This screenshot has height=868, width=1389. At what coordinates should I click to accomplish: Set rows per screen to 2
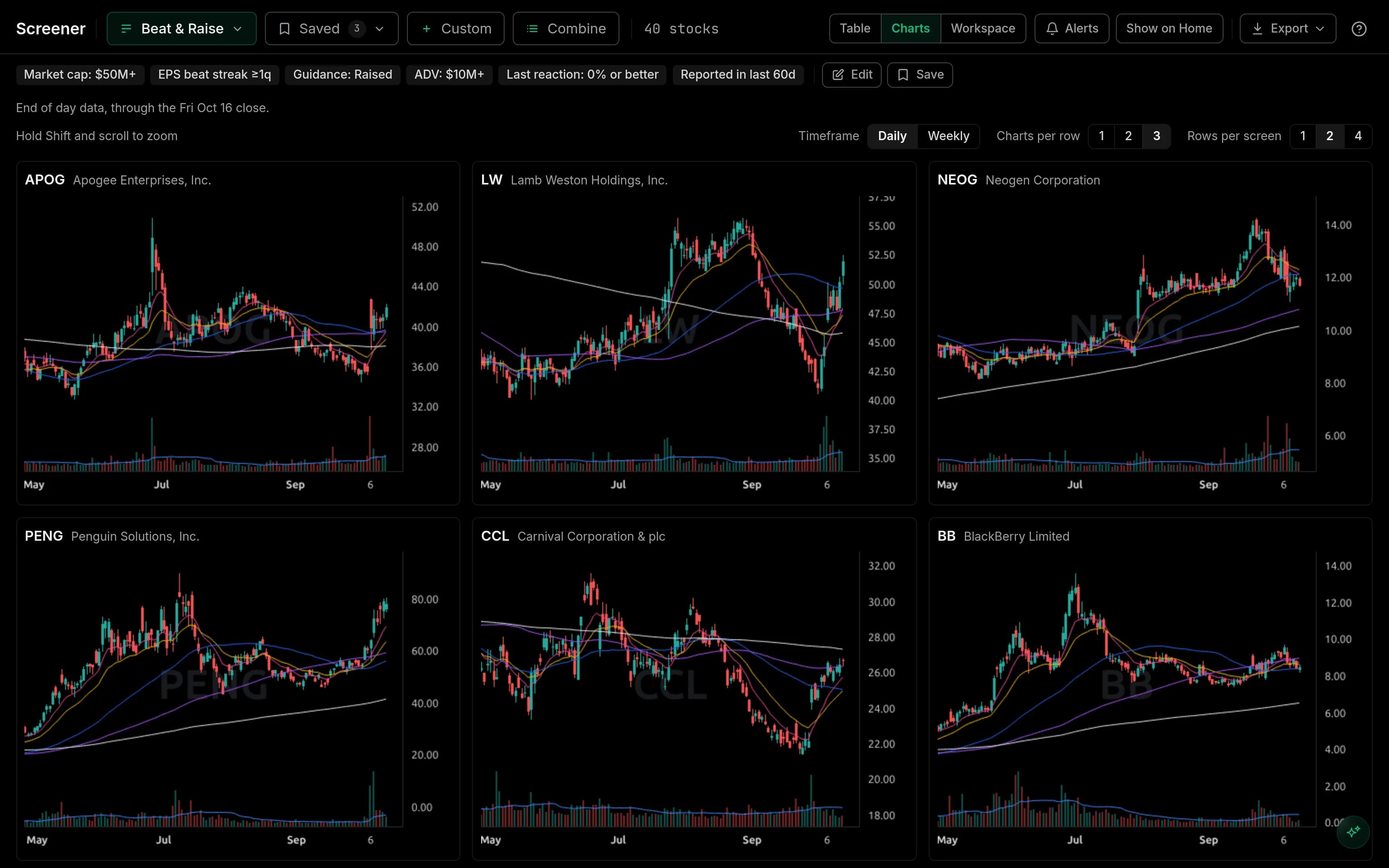(x=1330, y=136)
